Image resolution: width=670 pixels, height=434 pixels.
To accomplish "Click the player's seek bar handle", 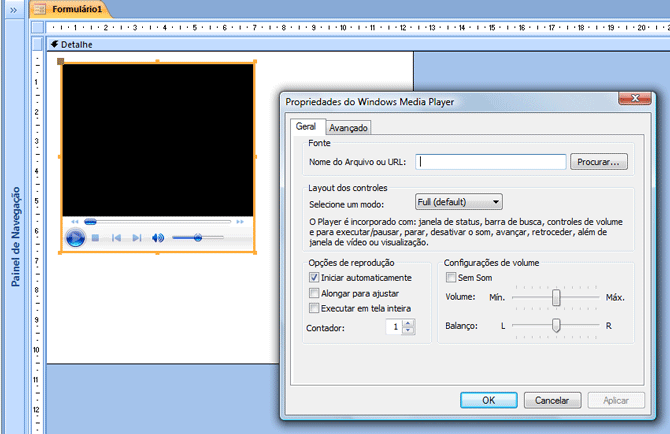I will coord(90,222).
